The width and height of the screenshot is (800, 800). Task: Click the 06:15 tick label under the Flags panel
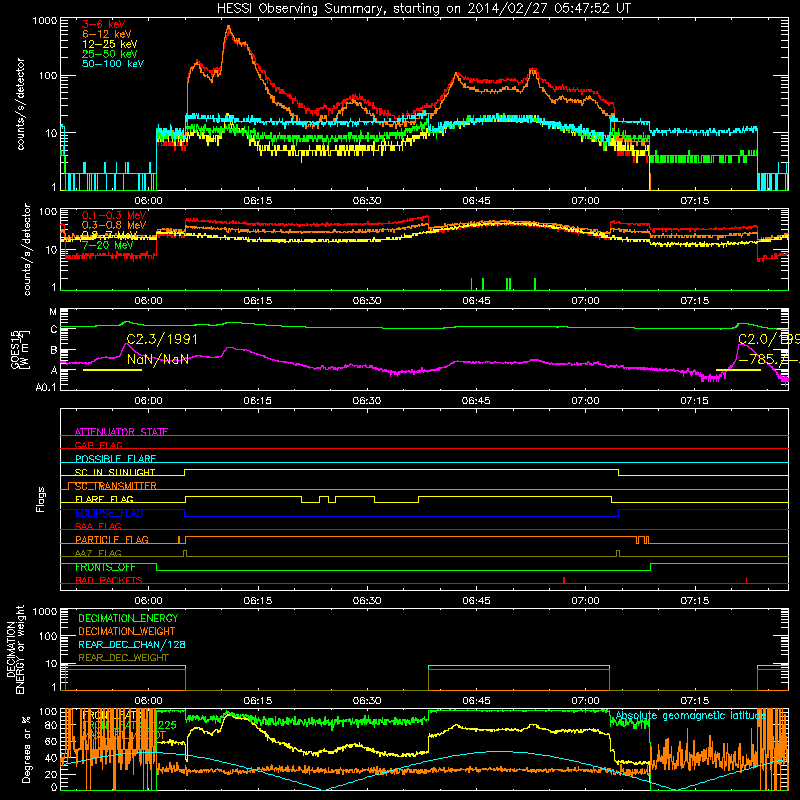258,601
